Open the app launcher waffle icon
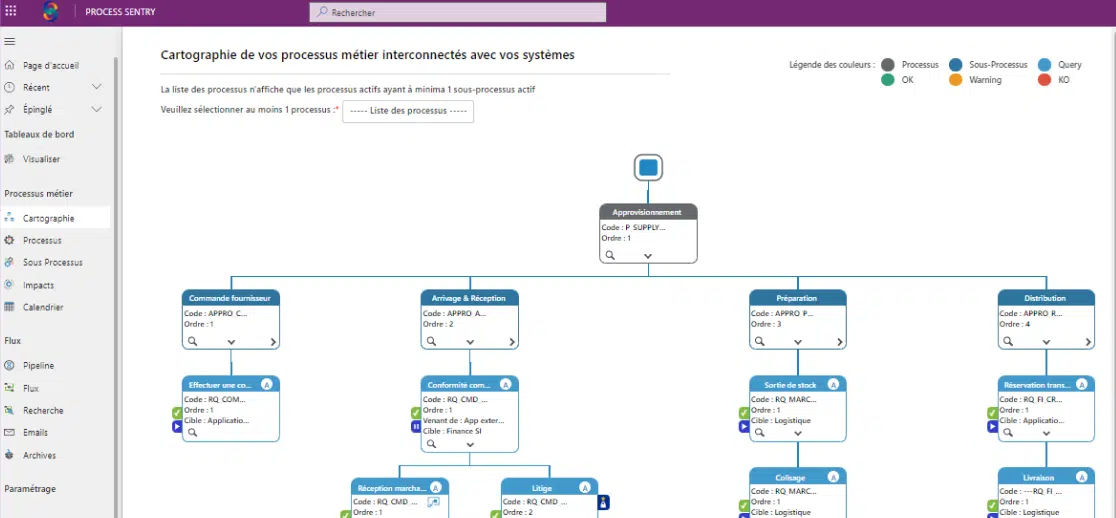 [11, 12]
